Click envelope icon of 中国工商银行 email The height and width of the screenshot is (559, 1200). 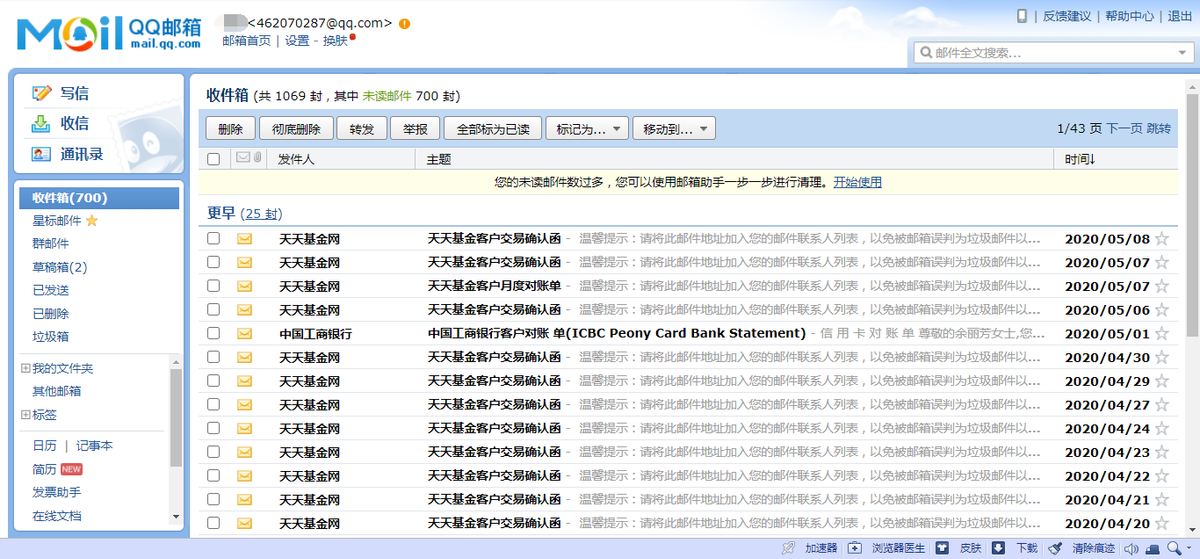244,333
